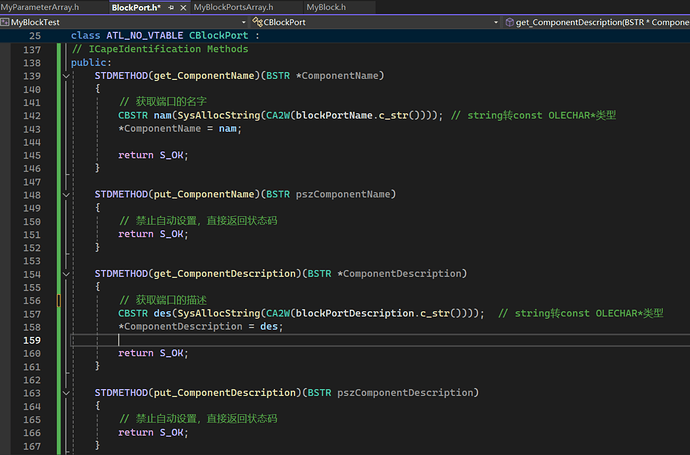This screenshot has height=455, width=690.
Task: Click the 'pszComponentName' parameter at line 148
Action: 343,194
